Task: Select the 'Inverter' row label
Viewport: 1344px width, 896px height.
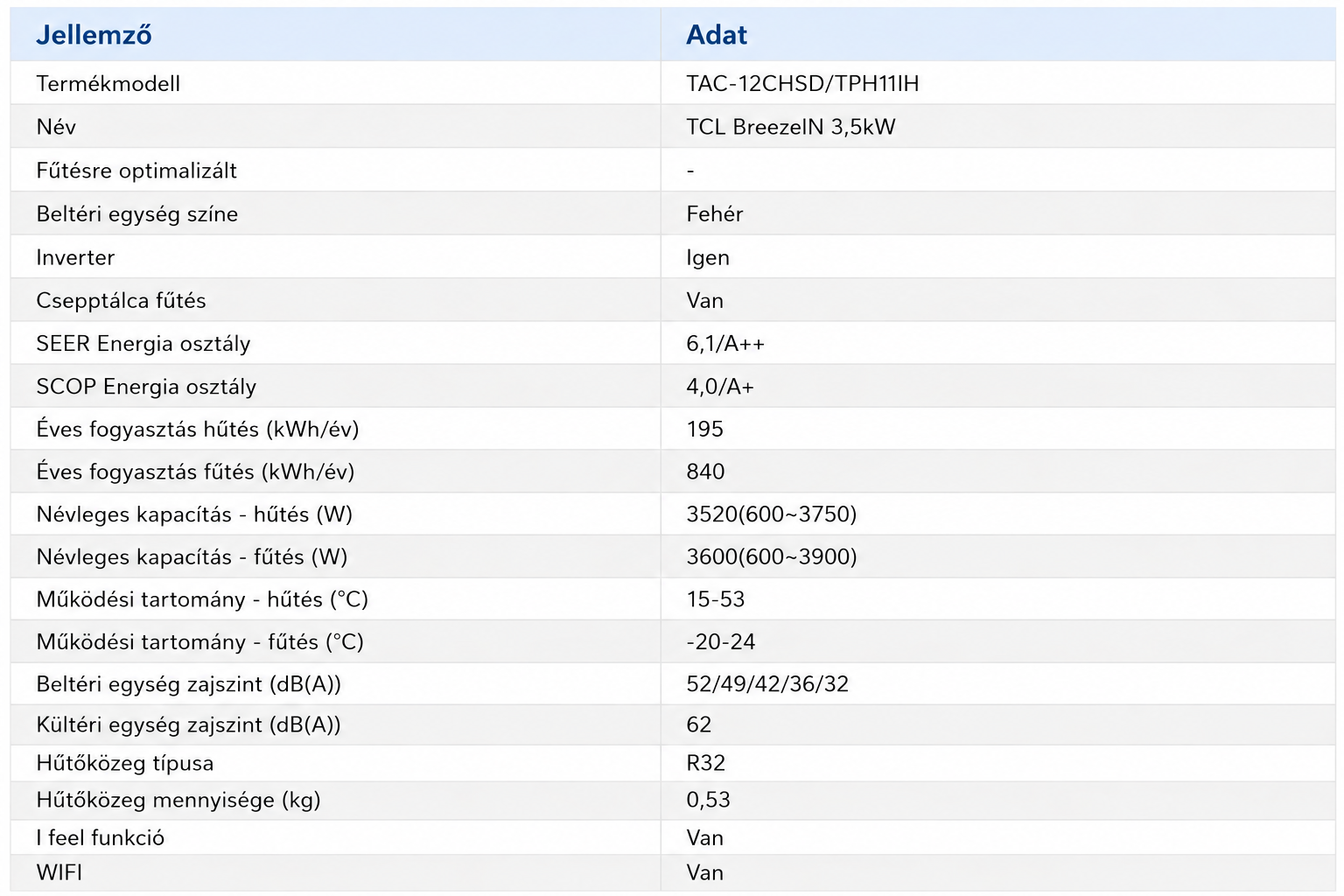Action: [x=75, y=257]
